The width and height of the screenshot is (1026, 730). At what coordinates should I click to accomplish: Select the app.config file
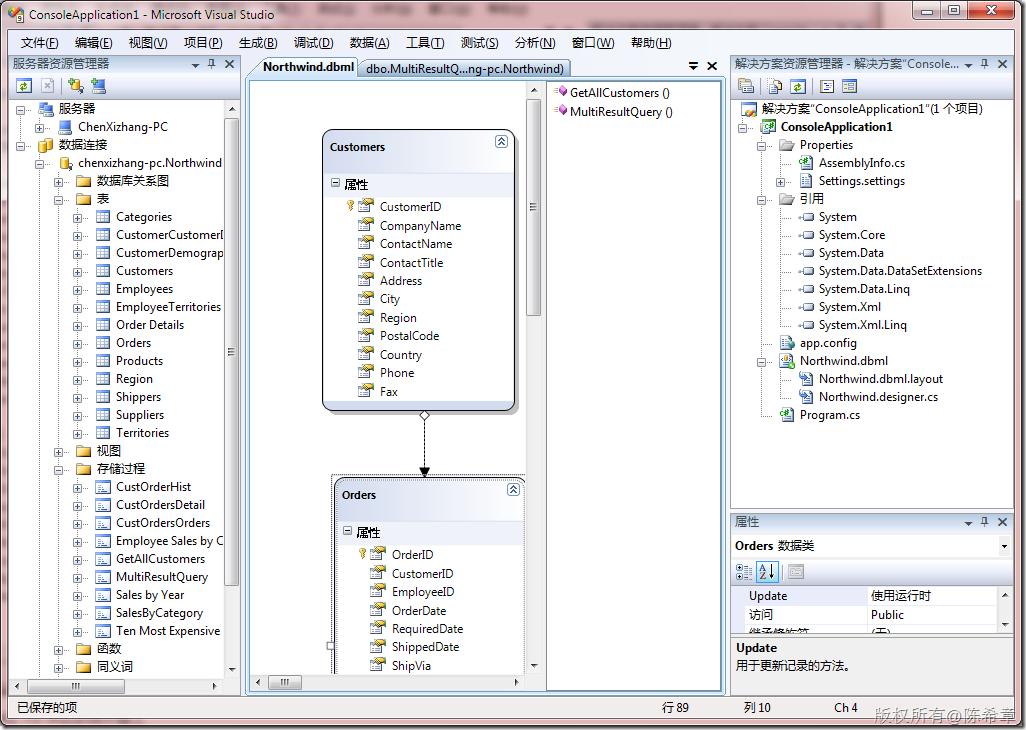tap(828, 343)
